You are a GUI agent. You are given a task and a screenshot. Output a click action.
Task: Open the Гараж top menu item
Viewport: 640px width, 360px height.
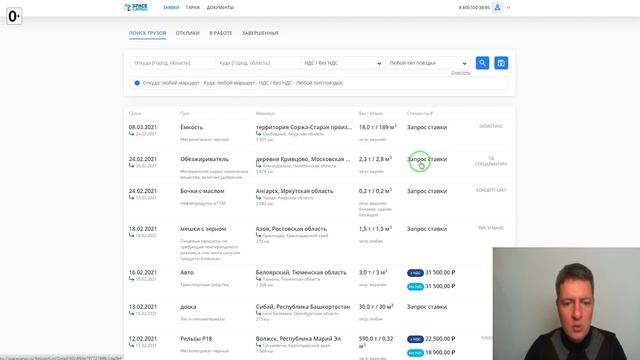pyautogui.click(x=193, y=7)
